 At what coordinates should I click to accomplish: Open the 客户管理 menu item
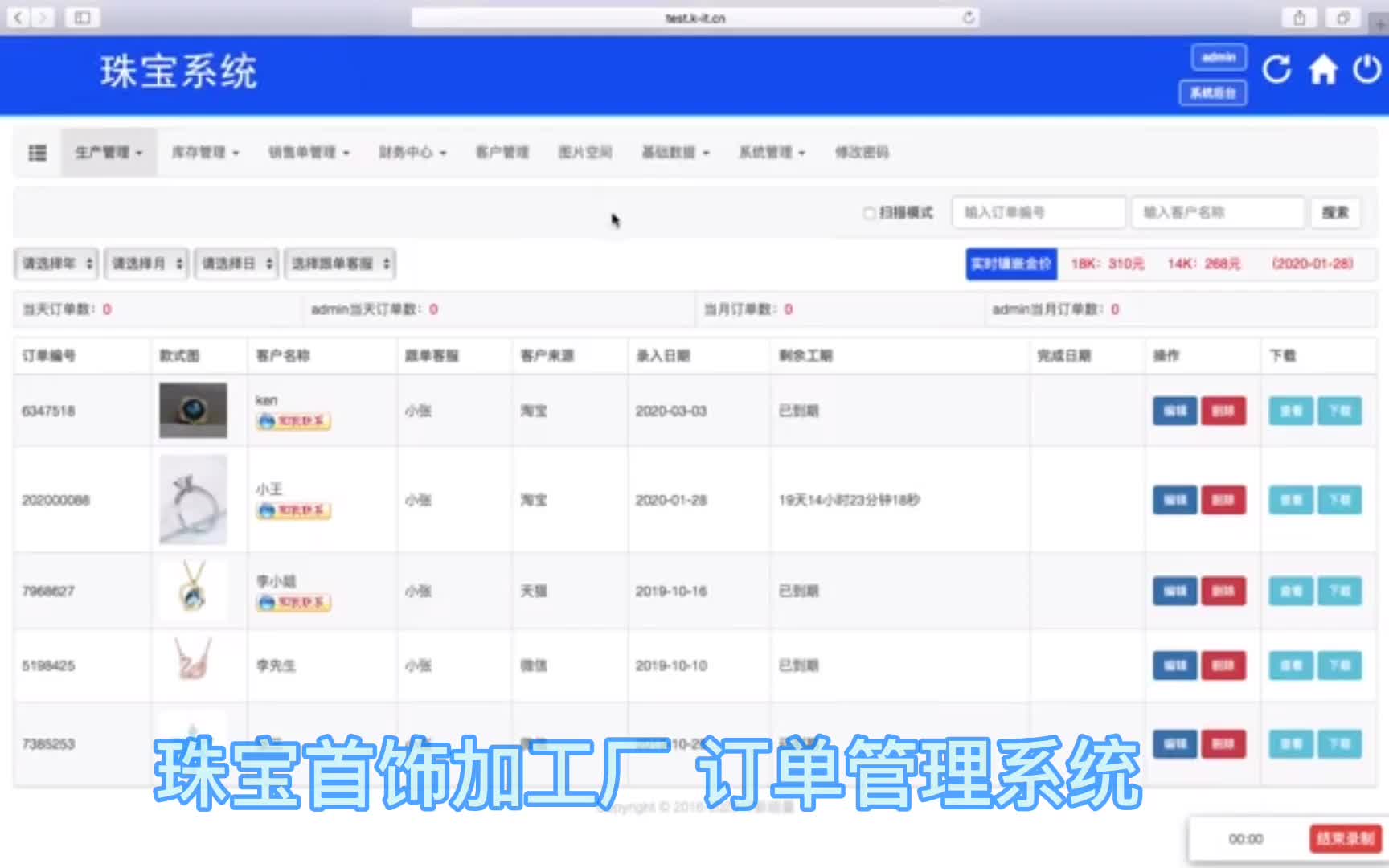502,152
